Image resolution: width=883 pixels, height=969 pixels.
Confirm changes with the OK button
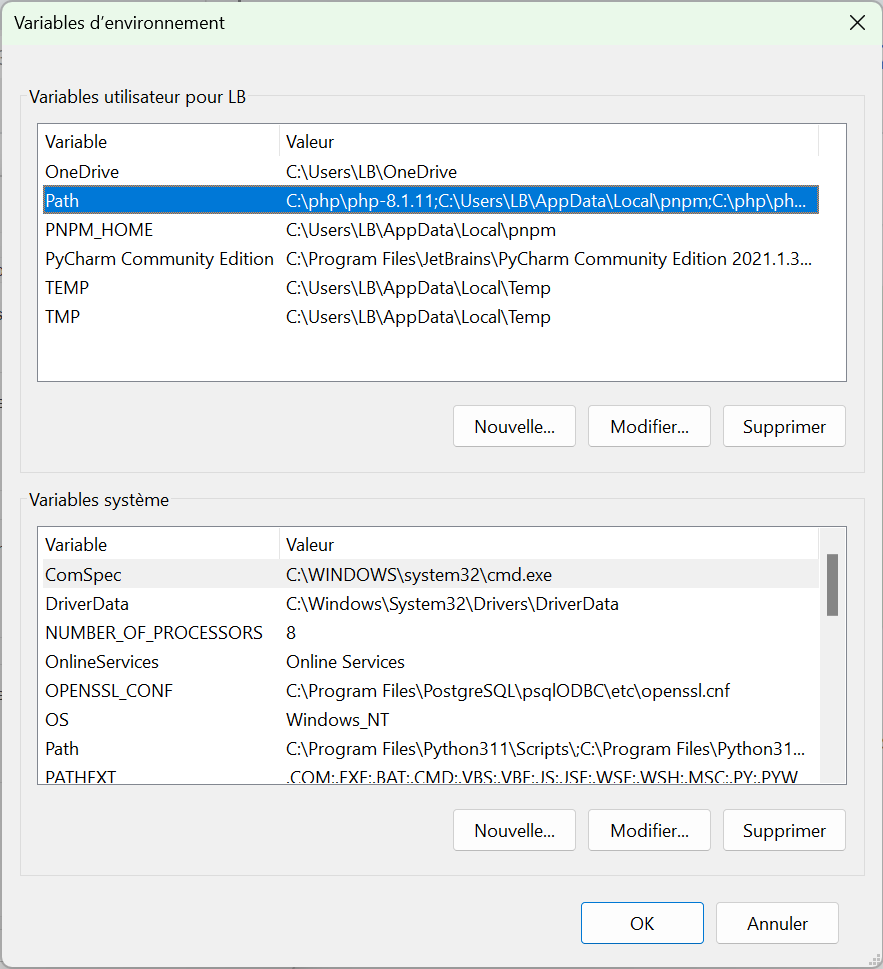642,923
